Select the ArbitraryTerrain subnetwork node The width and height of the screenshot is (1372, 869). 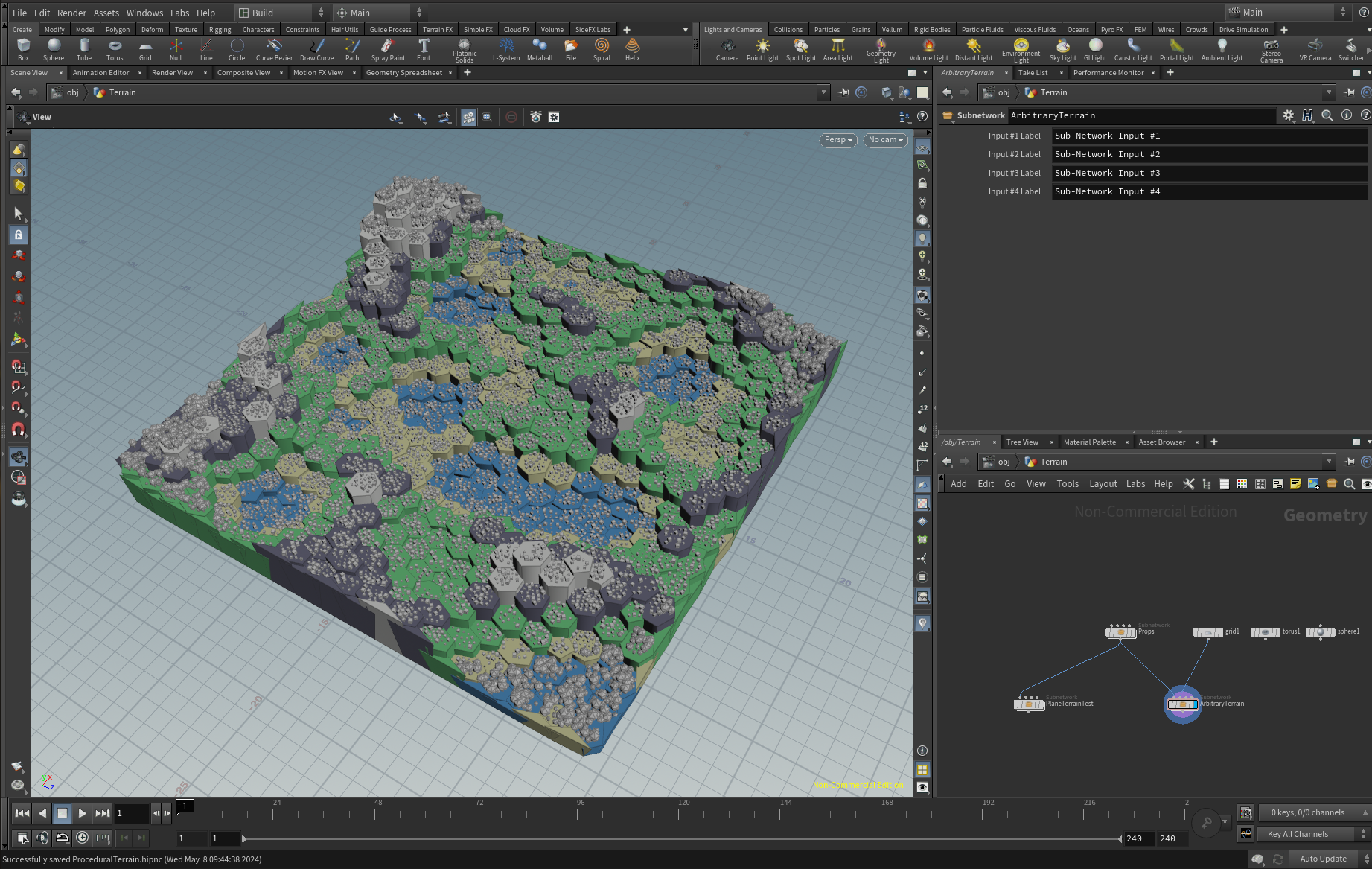click(1182, 704)
